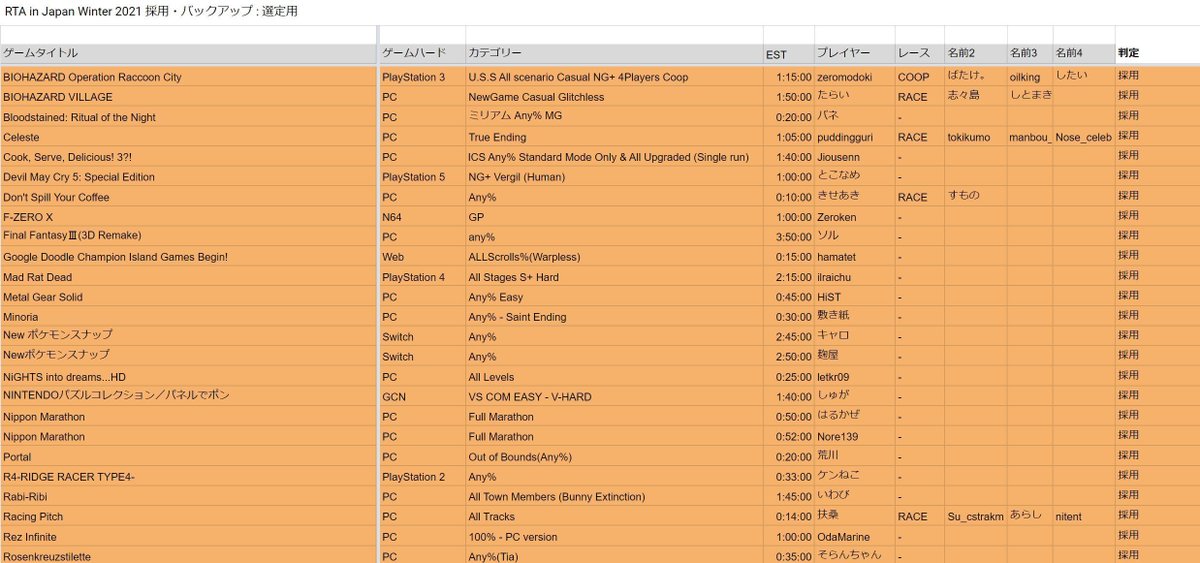Select the PlayStation 4 hardware cell
1200x563 pixels.
tap(421, 276)
